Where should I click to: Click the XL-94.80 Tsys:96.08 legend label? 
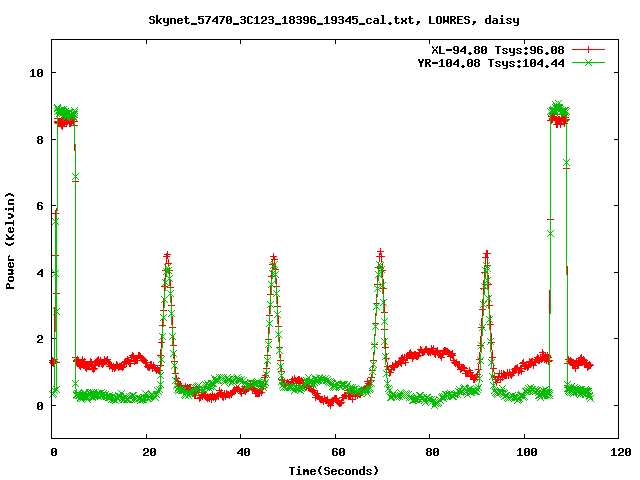coord(498,50)
